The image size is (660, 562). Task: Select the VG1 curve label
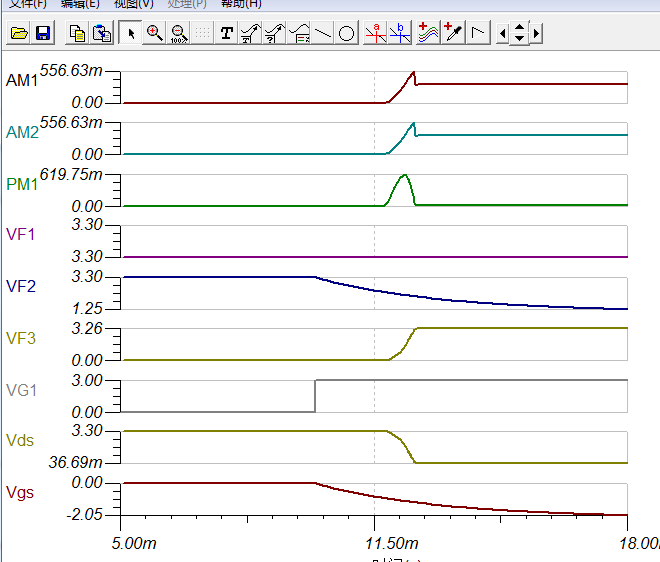(x=22, y=390)
